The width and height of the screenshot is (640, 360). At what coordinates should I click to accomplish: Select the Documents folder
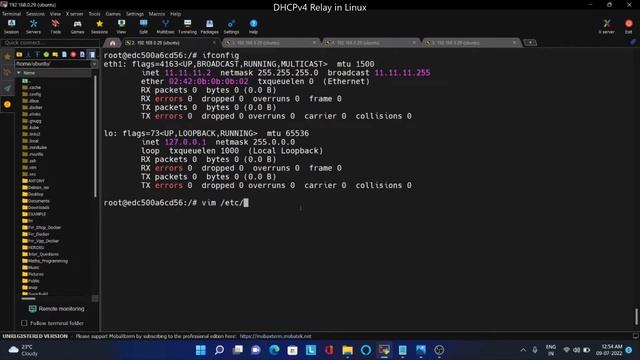pyautogui.click(x=36, y=201)
